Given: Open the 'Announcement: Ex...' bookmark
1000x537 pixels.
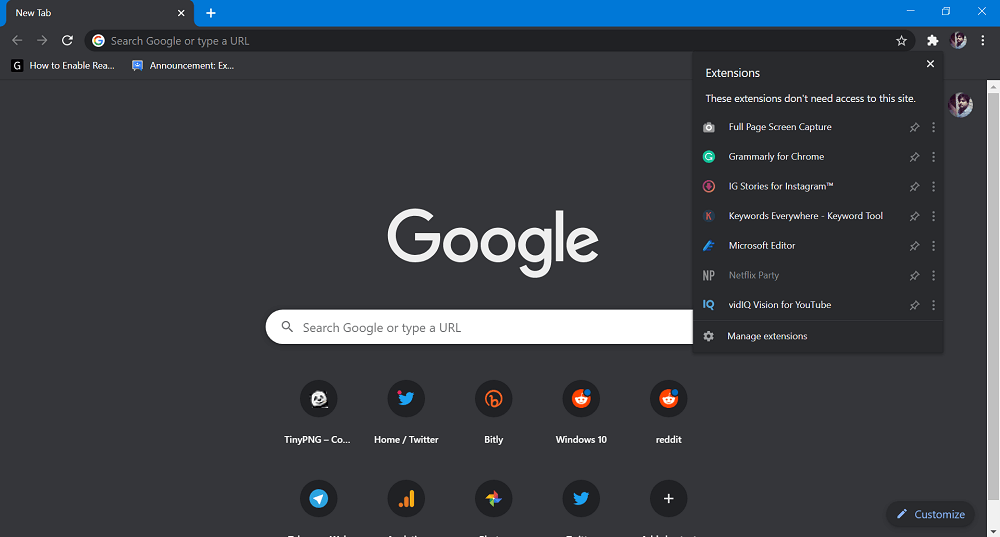Looking at the screenshot, I should (183, 66).
